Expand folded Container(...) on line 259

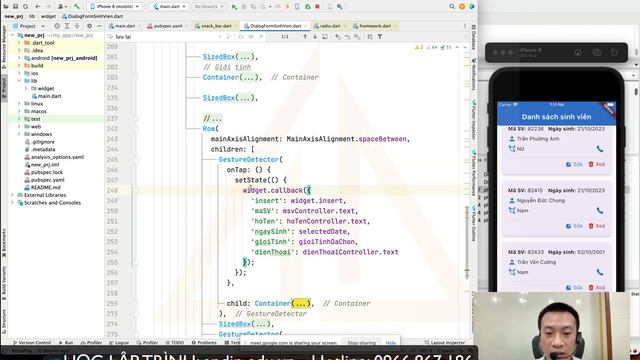tap(301, 304)
